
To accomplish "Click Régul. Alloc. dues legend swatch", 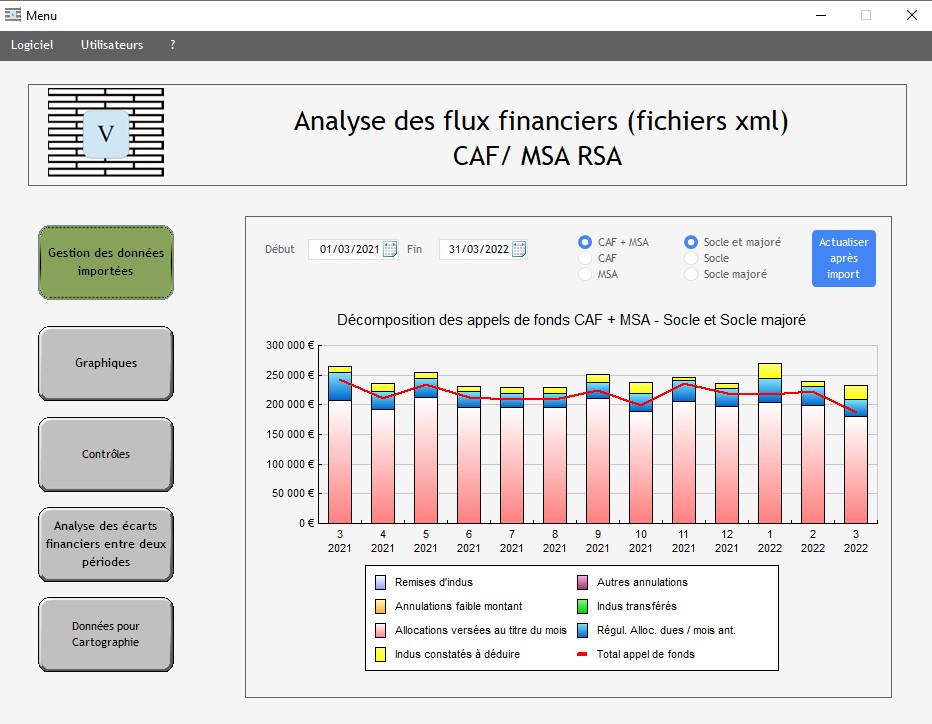I will (582, 630).
